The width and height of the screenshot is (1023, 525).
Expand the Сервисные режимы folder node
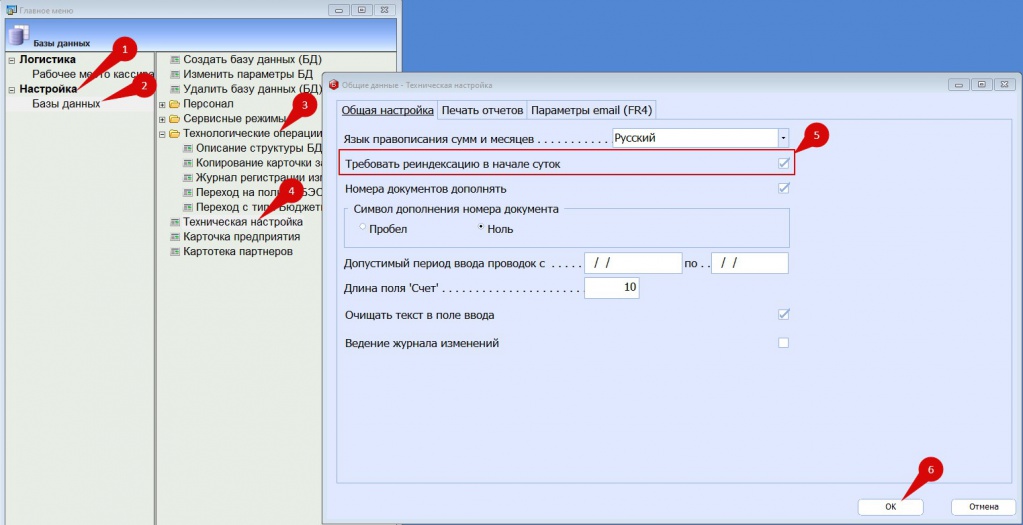point(162,119)
